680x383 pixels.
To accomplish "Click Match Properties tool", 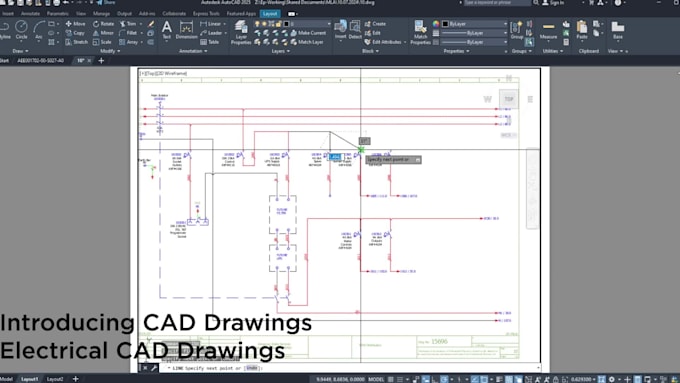I will 420,33.
